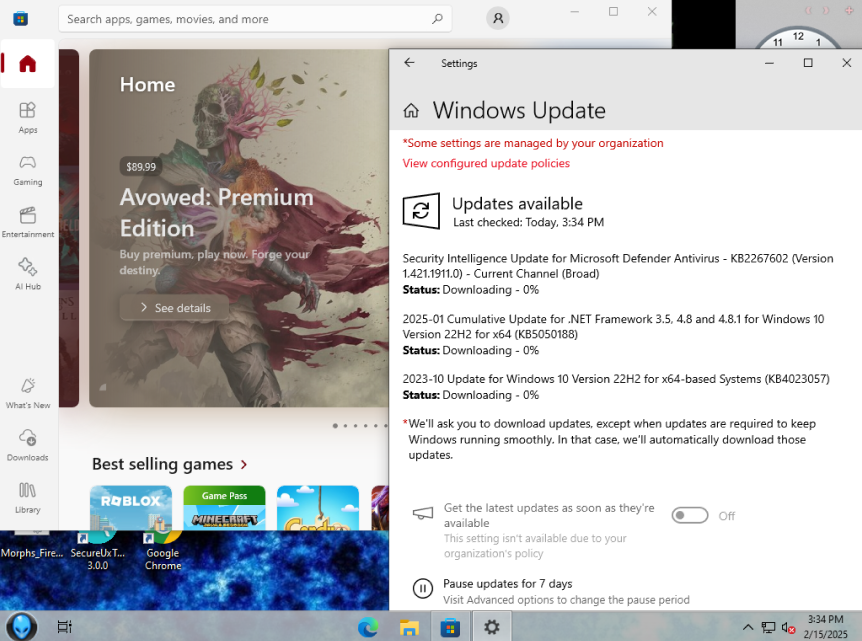Open the Store user profile icon

498,19
